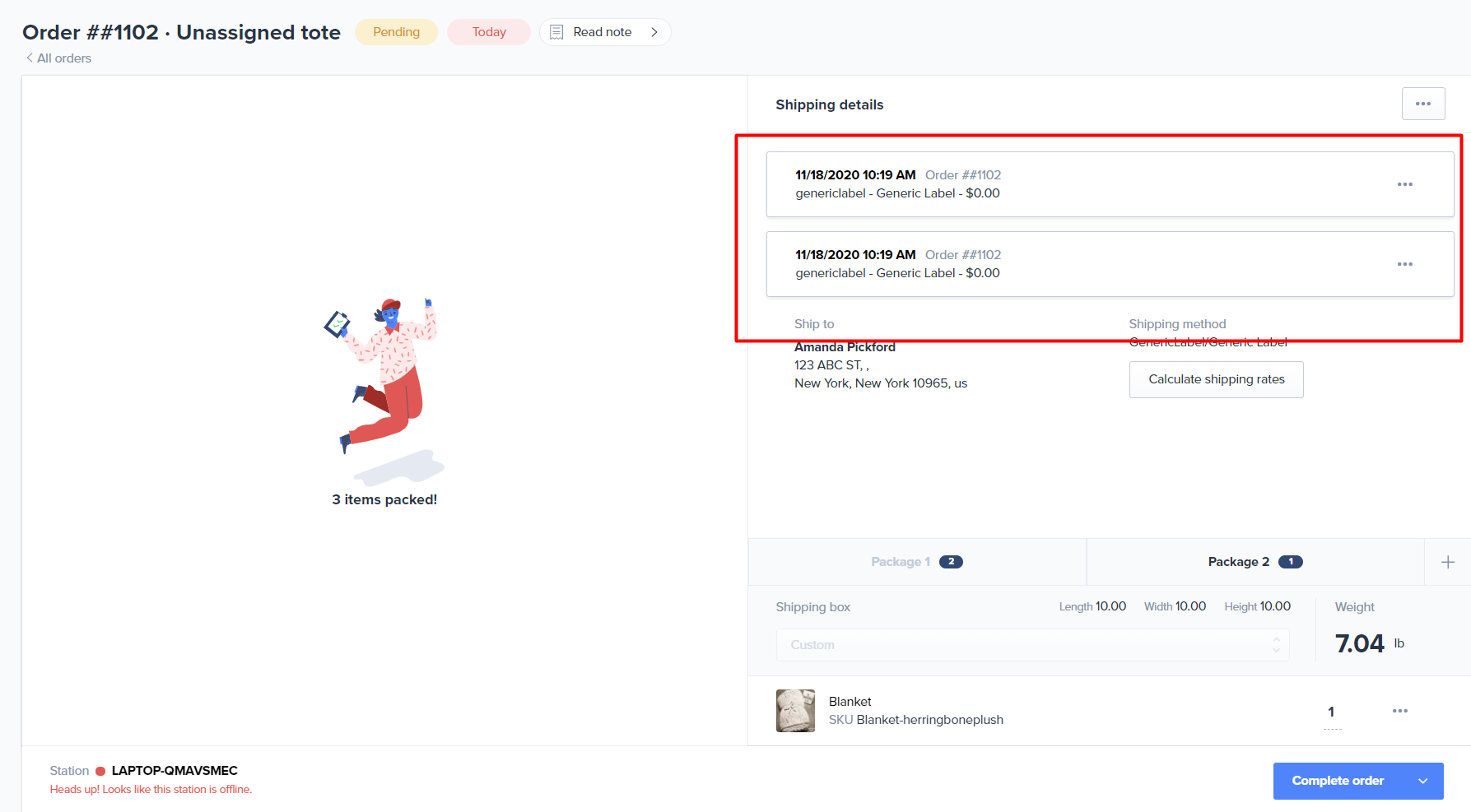Click the note icon beside Read note
The width and height of the screenshot is (1471, 812).
556,32
